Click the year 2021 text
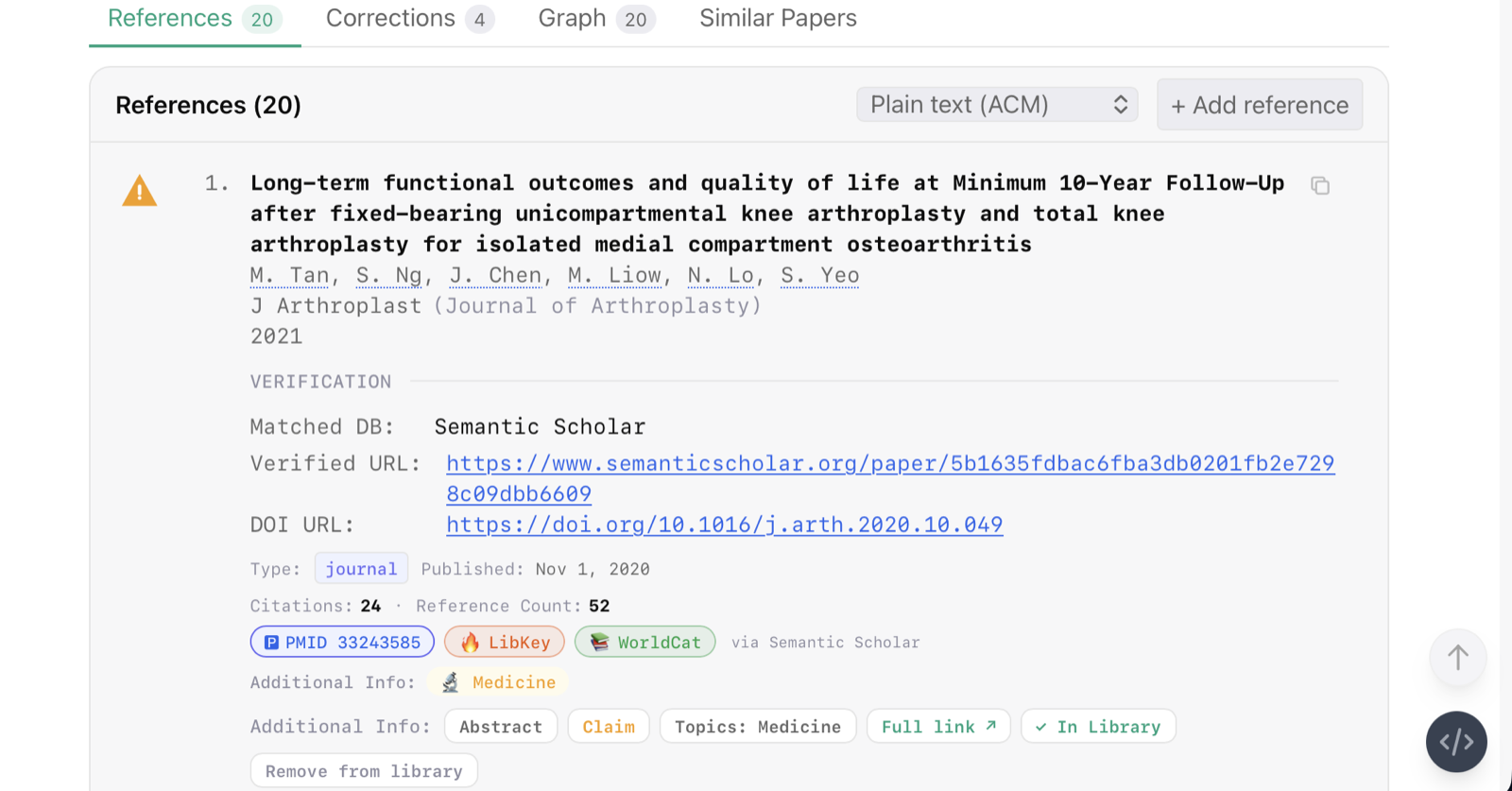 point(276,336)
